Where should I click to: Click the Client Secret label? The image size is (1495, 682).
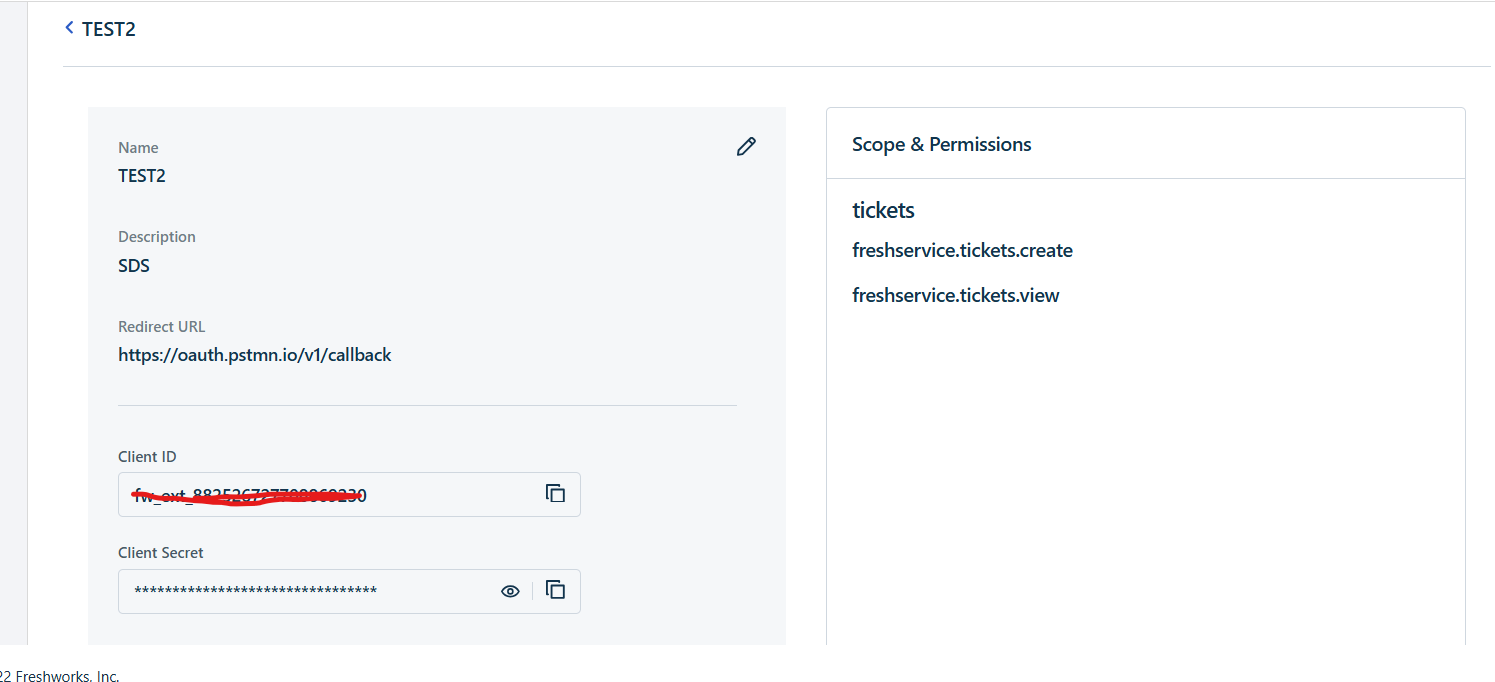pyautogui.click(x=160, y=553)
